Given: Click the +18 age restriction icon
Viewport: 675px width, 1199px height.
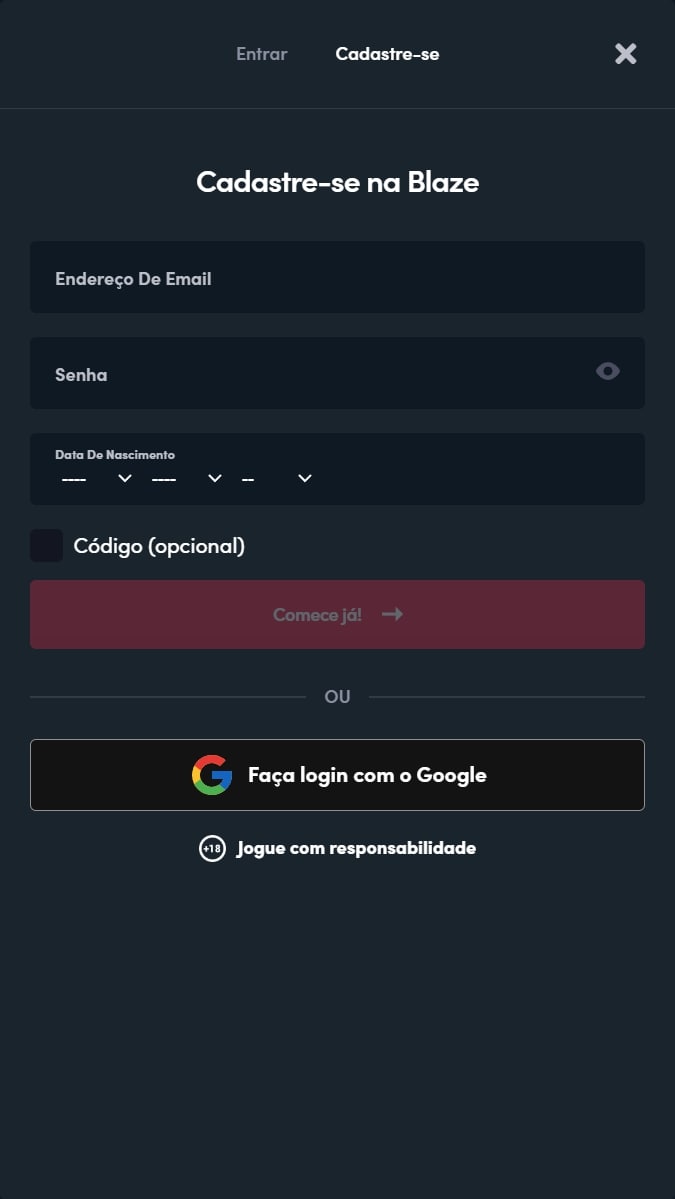Looking at the screenshot, I should point(212,849).
